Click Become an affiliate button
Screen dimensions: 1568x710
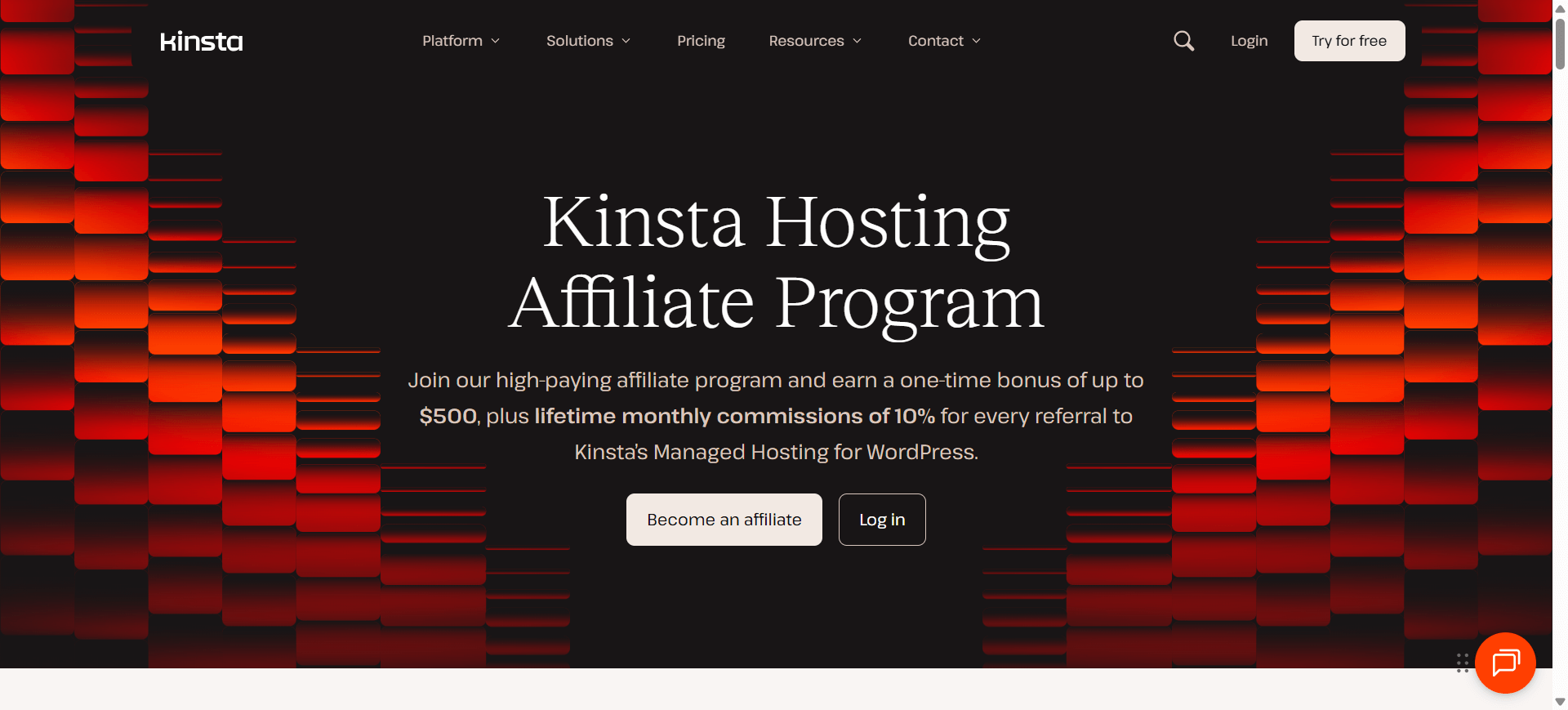[x=724, y=520]
